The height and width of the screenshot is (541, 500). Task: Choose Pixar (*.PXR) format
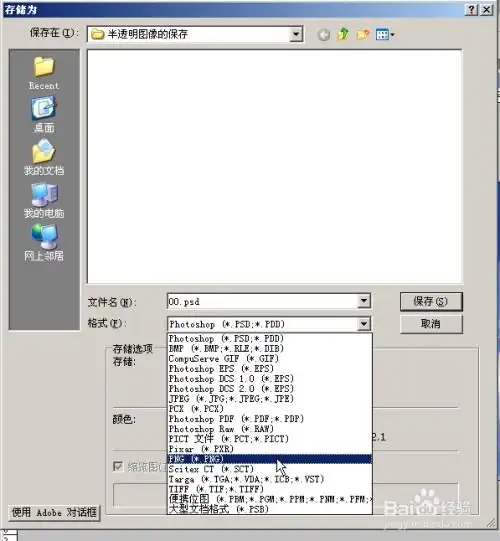(x=269, y=449)
